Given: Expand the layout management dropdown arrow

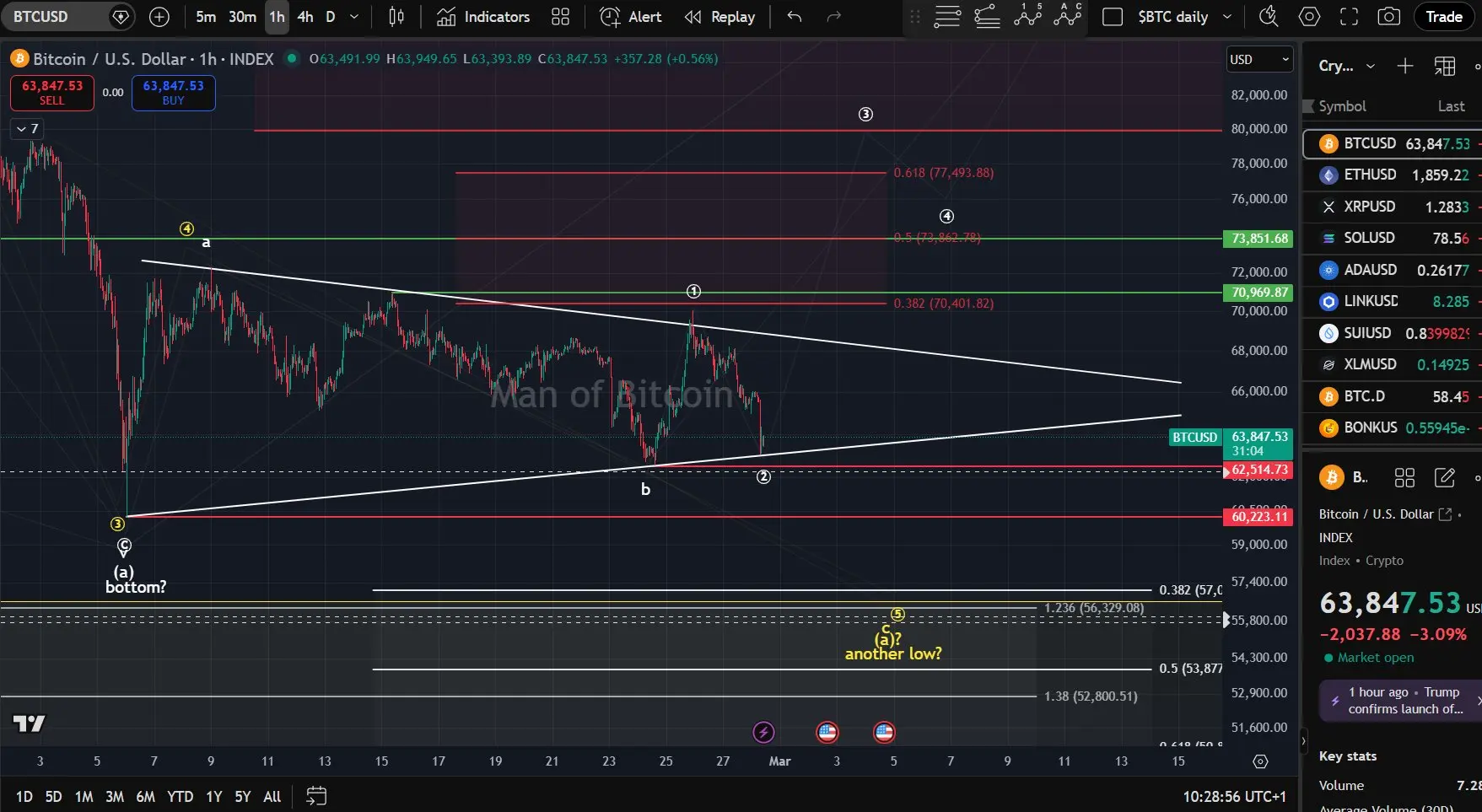Looking at the screenshot, I should (x=1227, y=17).
